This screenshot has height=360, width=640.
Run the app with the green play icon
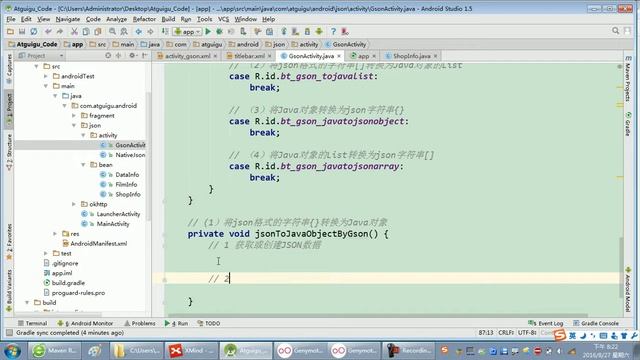coord(208,31)
